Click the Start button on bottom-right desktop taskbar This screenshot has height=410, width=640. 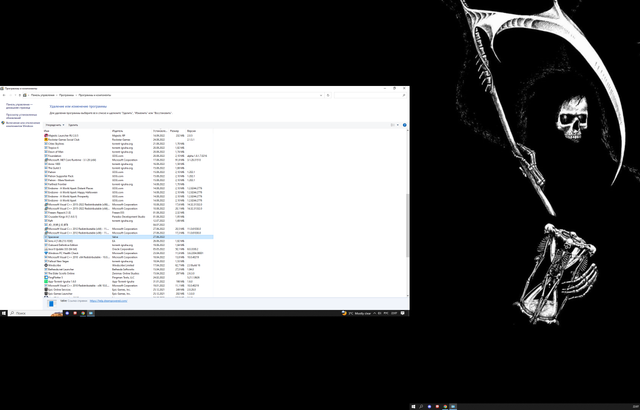click(413, 407)
